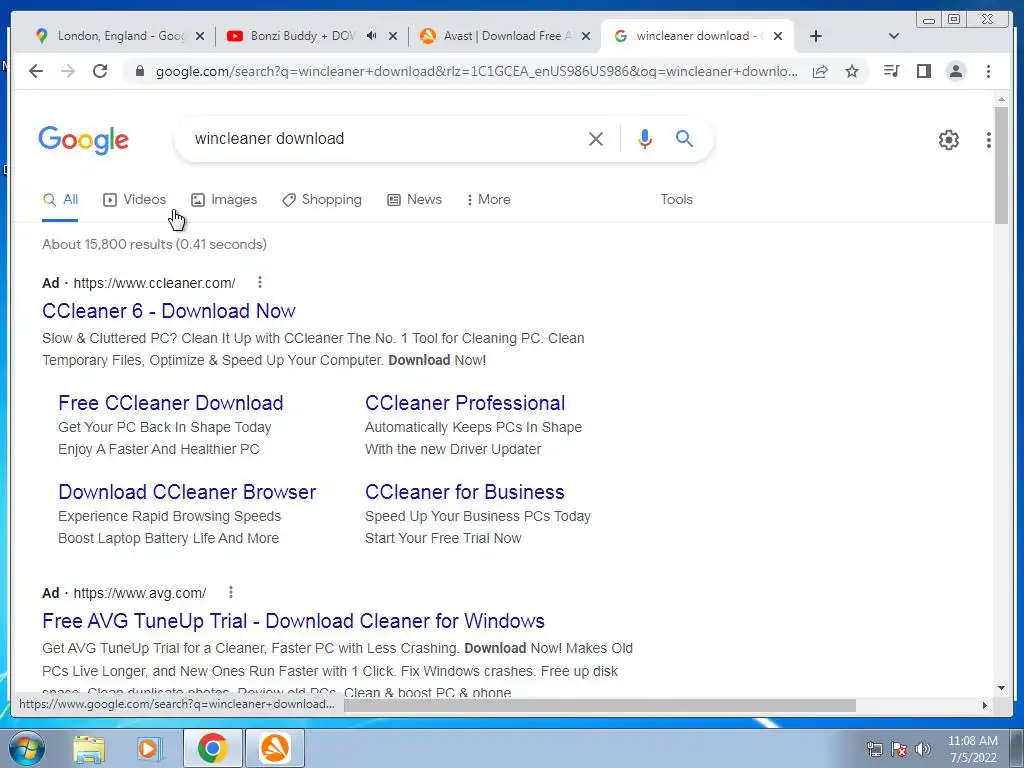Open Windows Start menu orb
Image resolution: width=1024 pixels, height=768 pixels.
pos(27,748)
